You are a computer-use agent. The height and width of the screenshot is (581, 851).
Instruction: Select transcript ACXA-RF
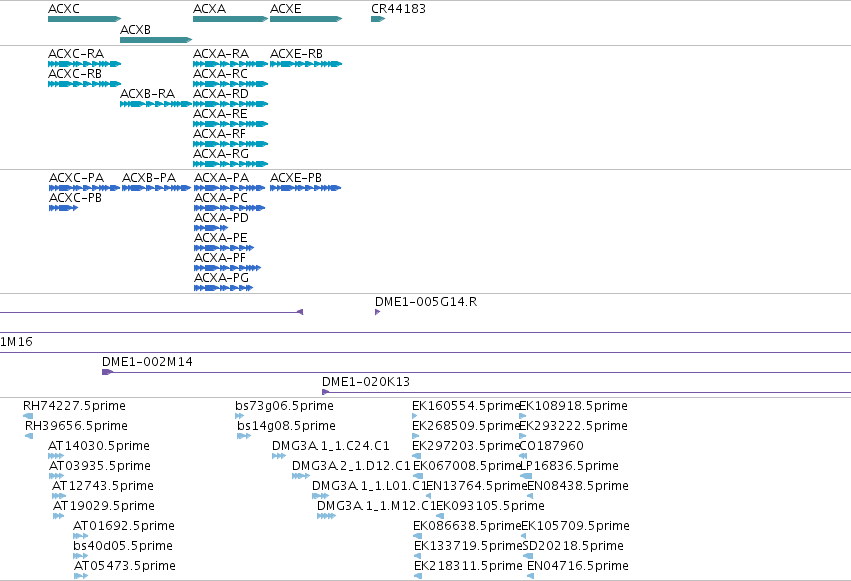point(230,144)
